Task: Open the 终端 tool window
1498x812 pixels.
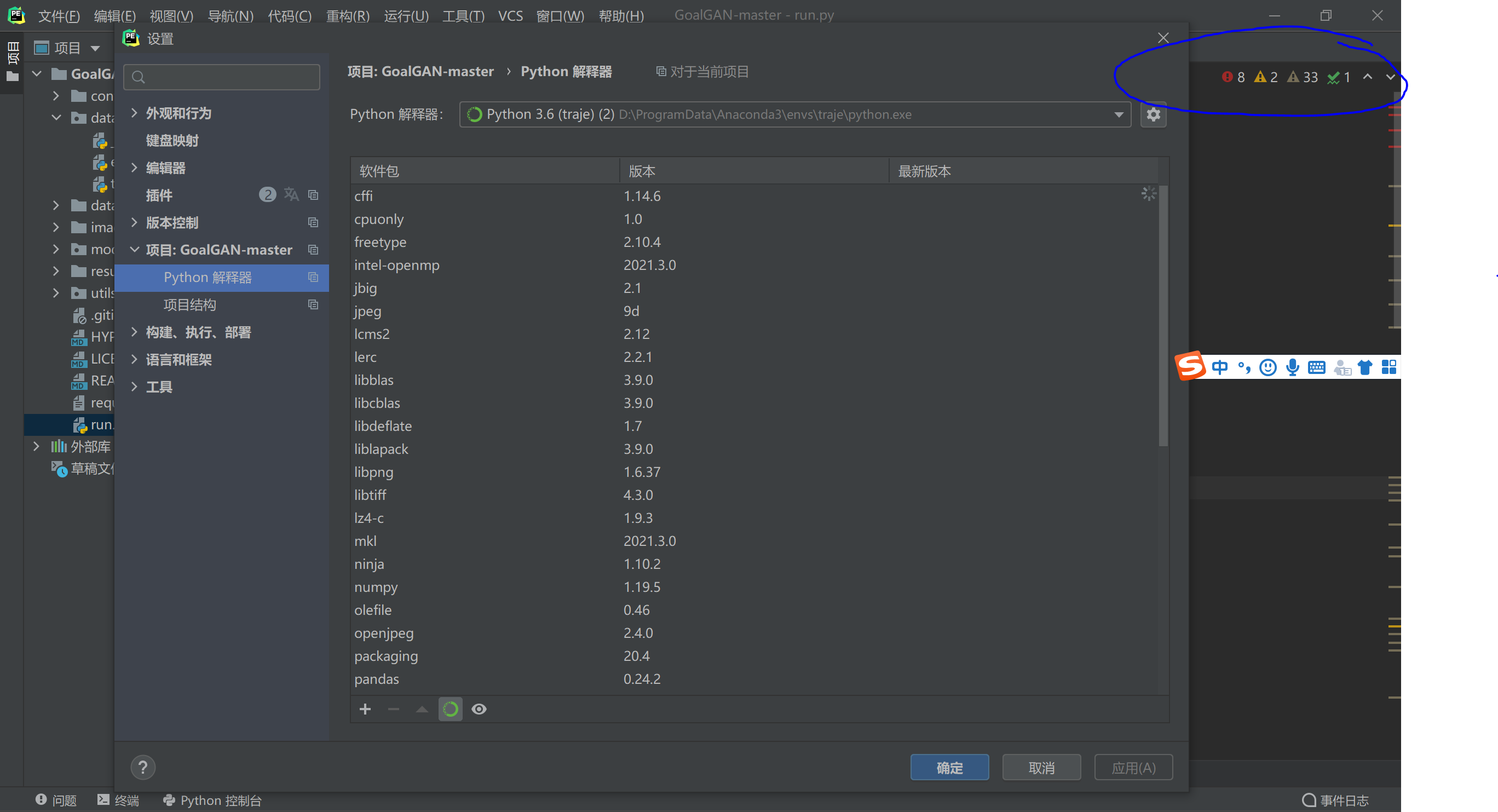Action: (119, 800)
